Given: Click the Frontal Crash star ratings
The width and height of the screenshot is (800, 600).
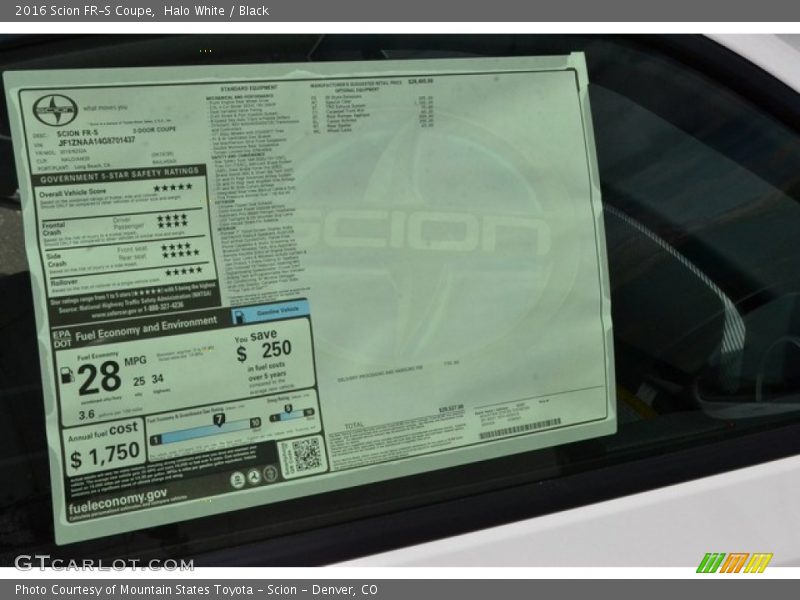Looking at the screenshot, I should click(x=171, y=222).
